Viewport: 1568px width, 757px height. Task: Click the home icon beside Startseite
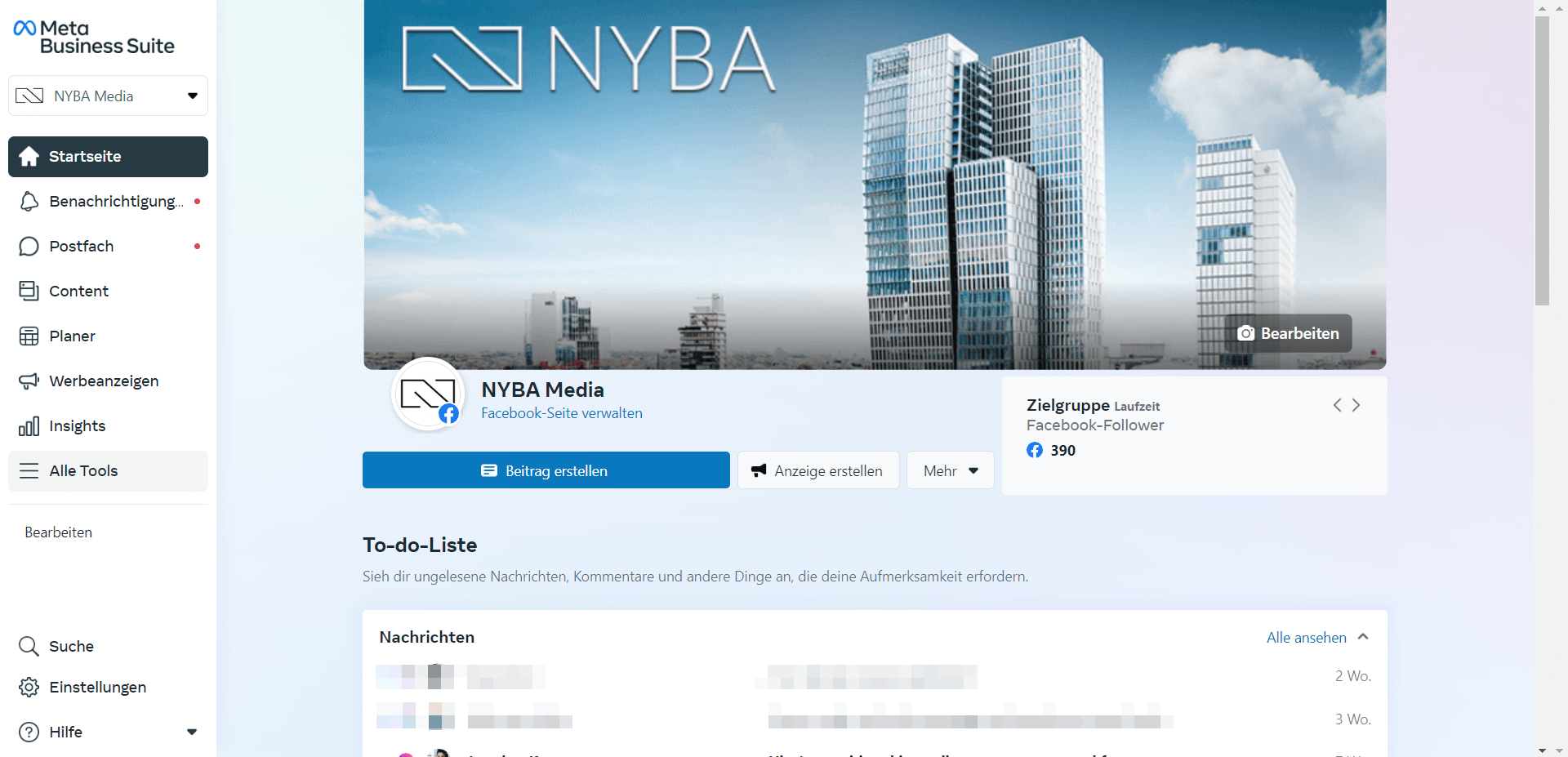click(29, 157)
